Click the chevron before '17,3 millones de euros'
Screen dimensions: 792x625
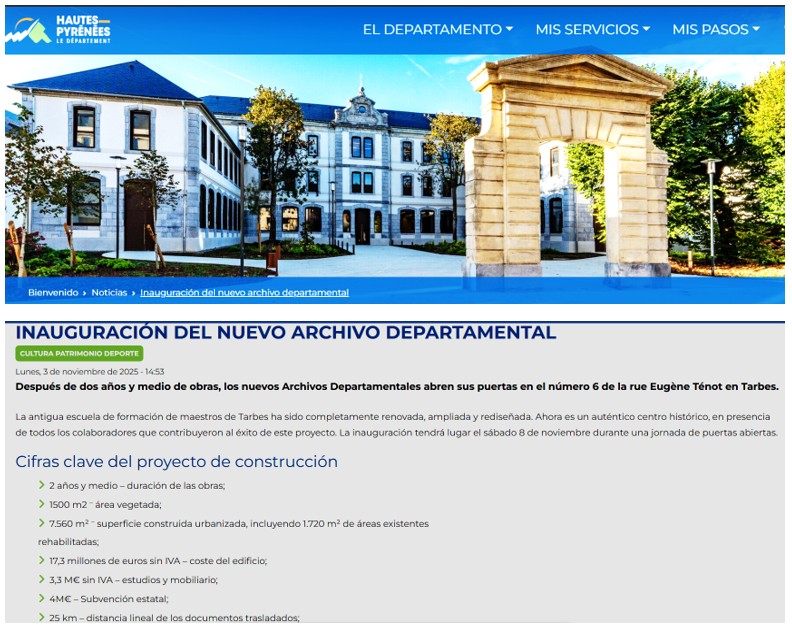pyautogui.click(x=41, y=560)
